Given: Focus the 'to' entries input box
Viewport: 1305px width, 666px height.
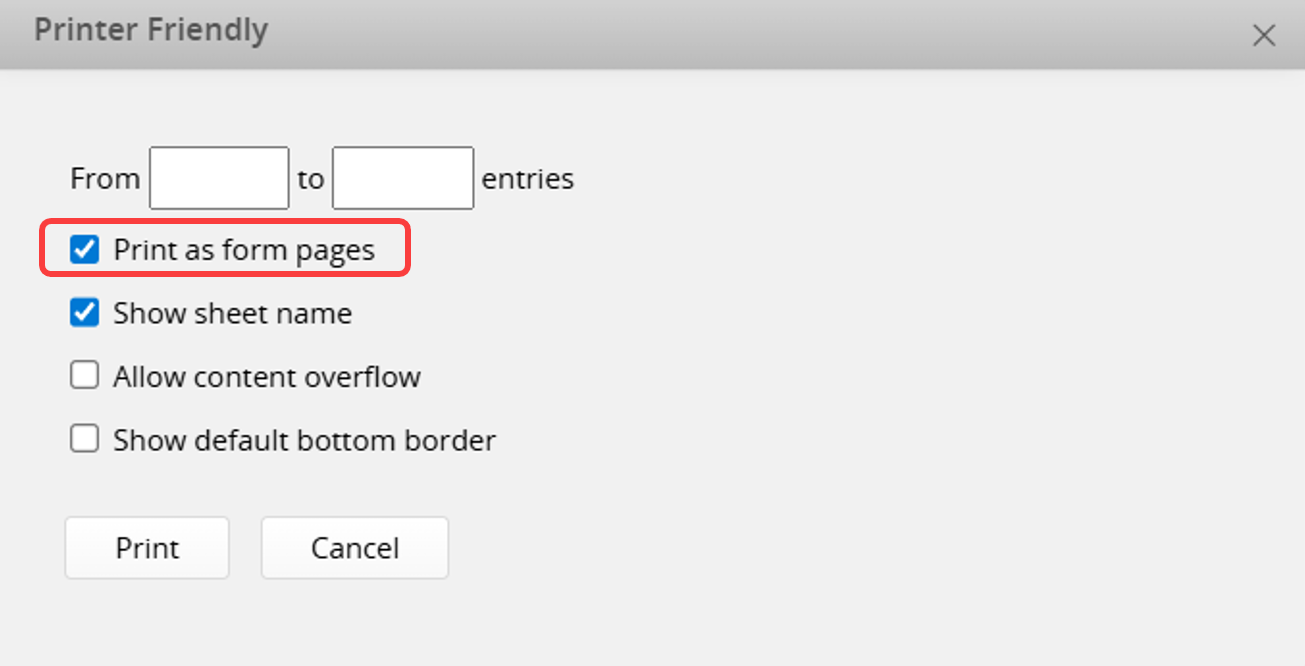Looking at the screenshot, I should [x=402, y=178].
